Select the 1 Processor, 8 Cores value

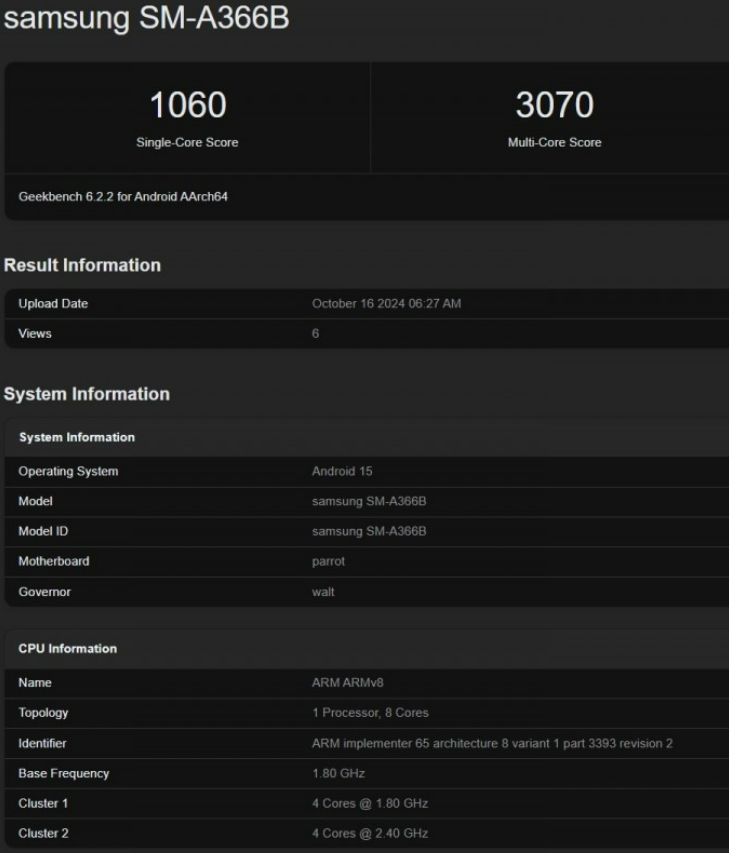tap(370, 713)
